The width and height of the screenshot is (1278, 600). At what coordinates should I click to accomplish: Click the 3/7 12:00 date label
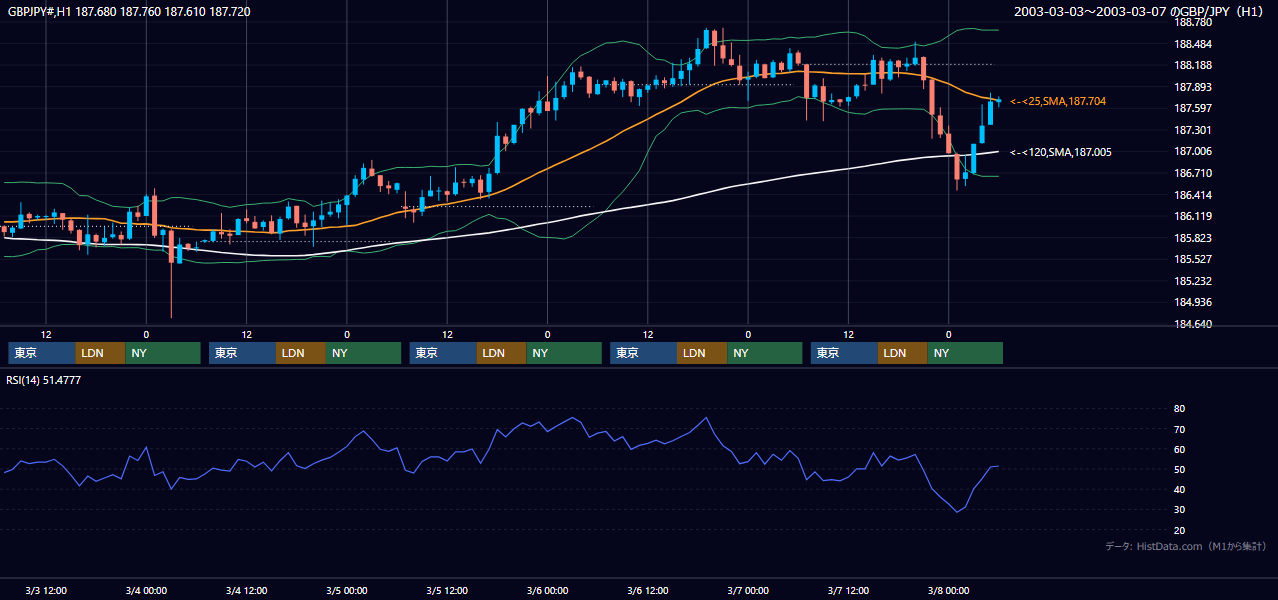point(848,591)
